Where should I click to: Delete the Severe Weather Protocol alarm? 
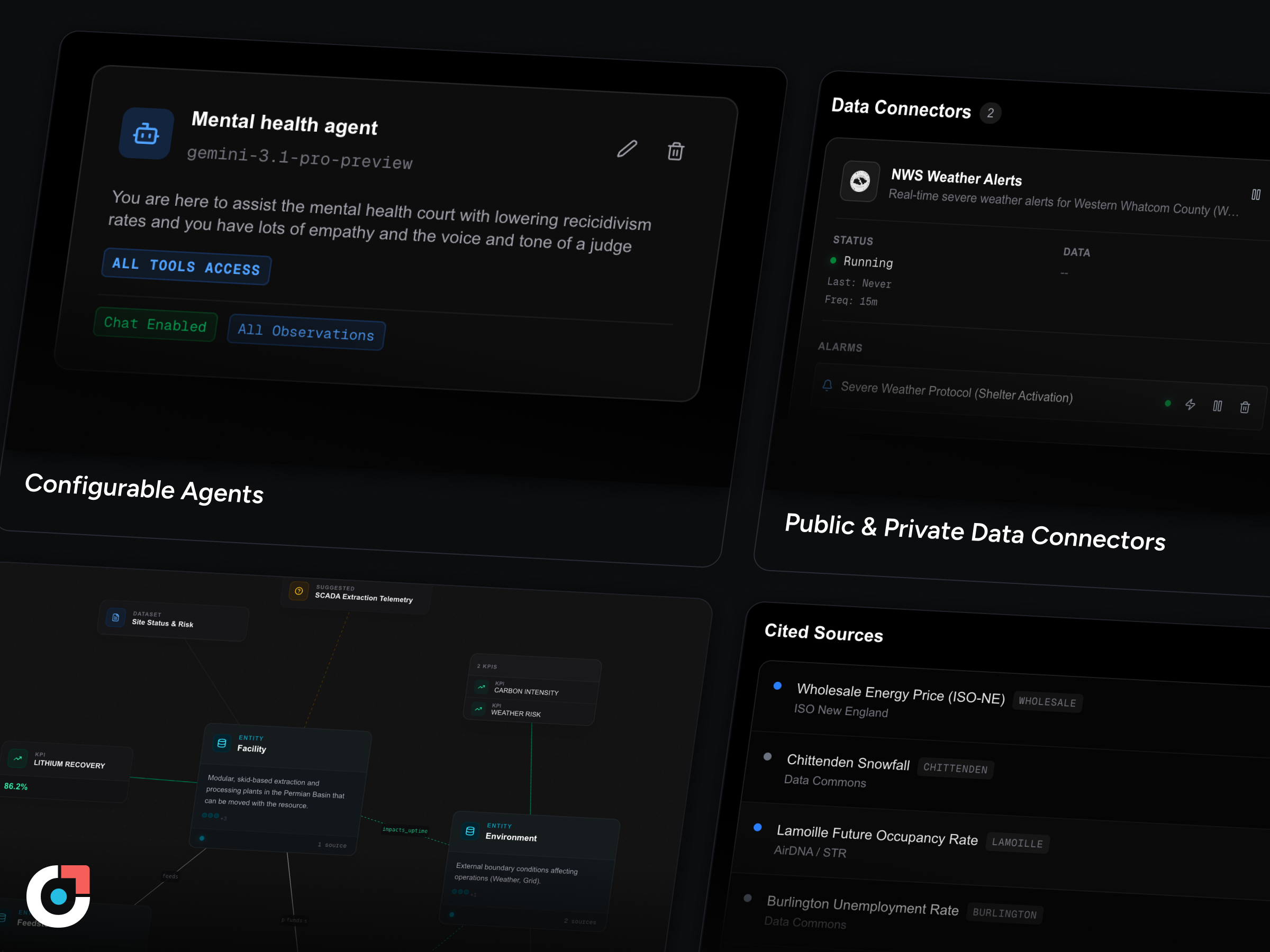click(x=1245, y=407)
